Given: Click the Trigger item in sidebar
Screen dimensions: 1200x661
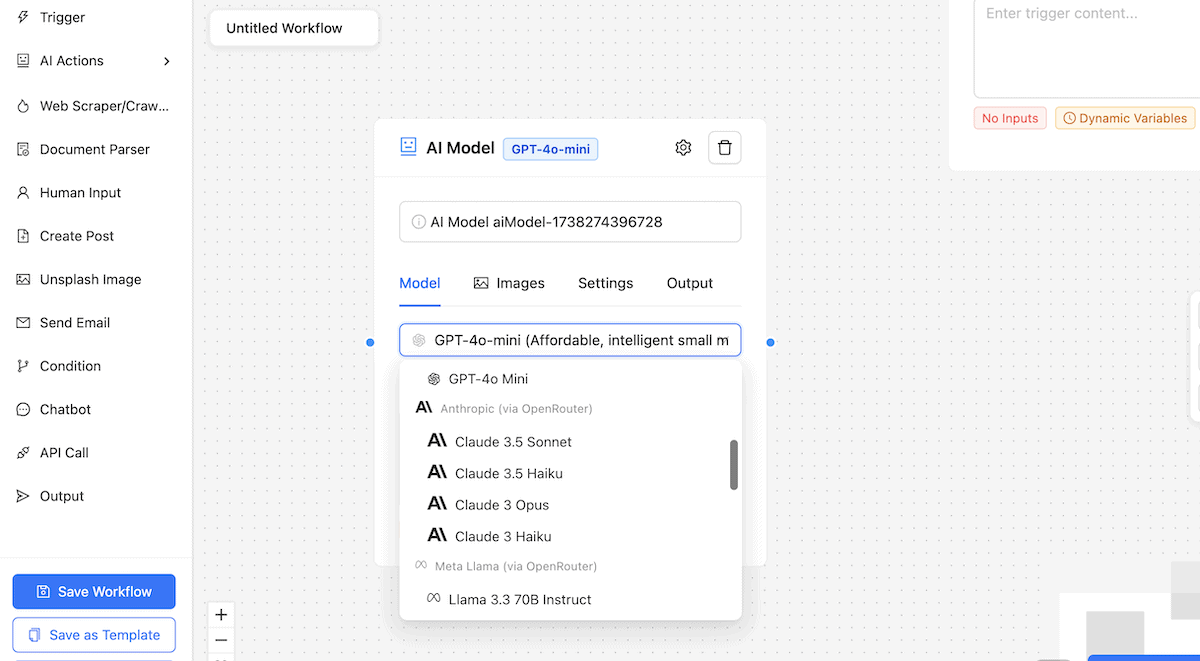Looking at the screenshot, I should (x=96, y=18).
